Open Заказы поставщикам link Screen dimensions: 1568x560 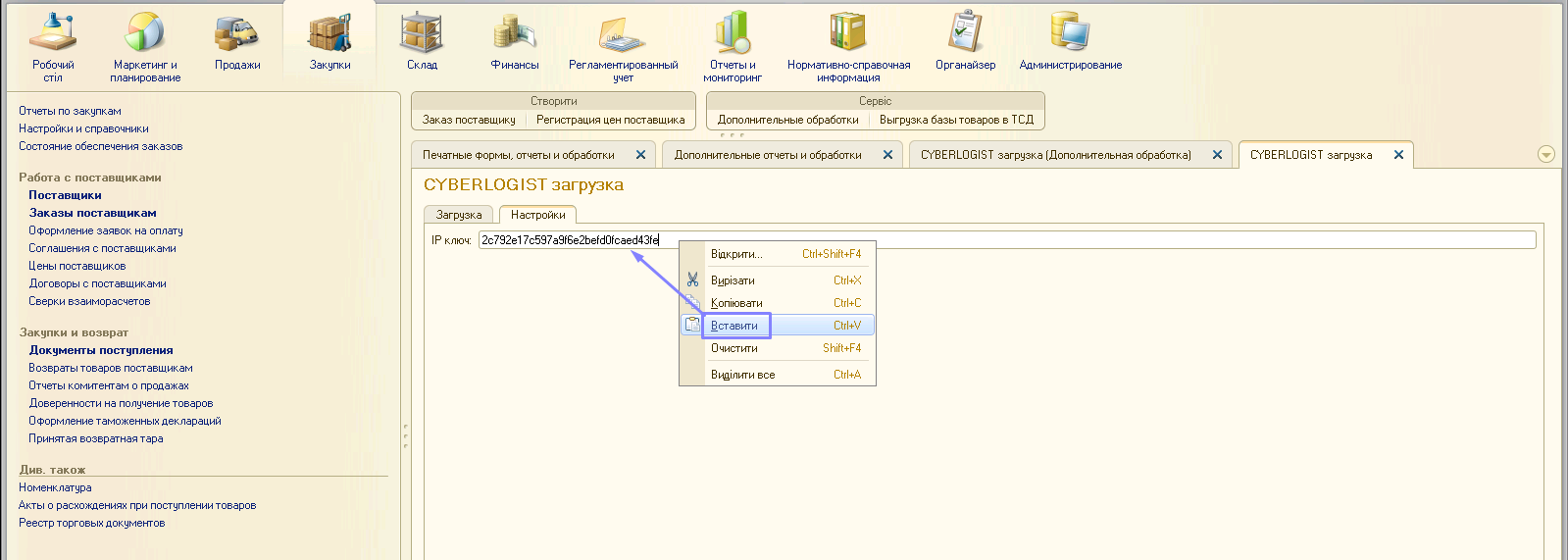tap(92, 213)
